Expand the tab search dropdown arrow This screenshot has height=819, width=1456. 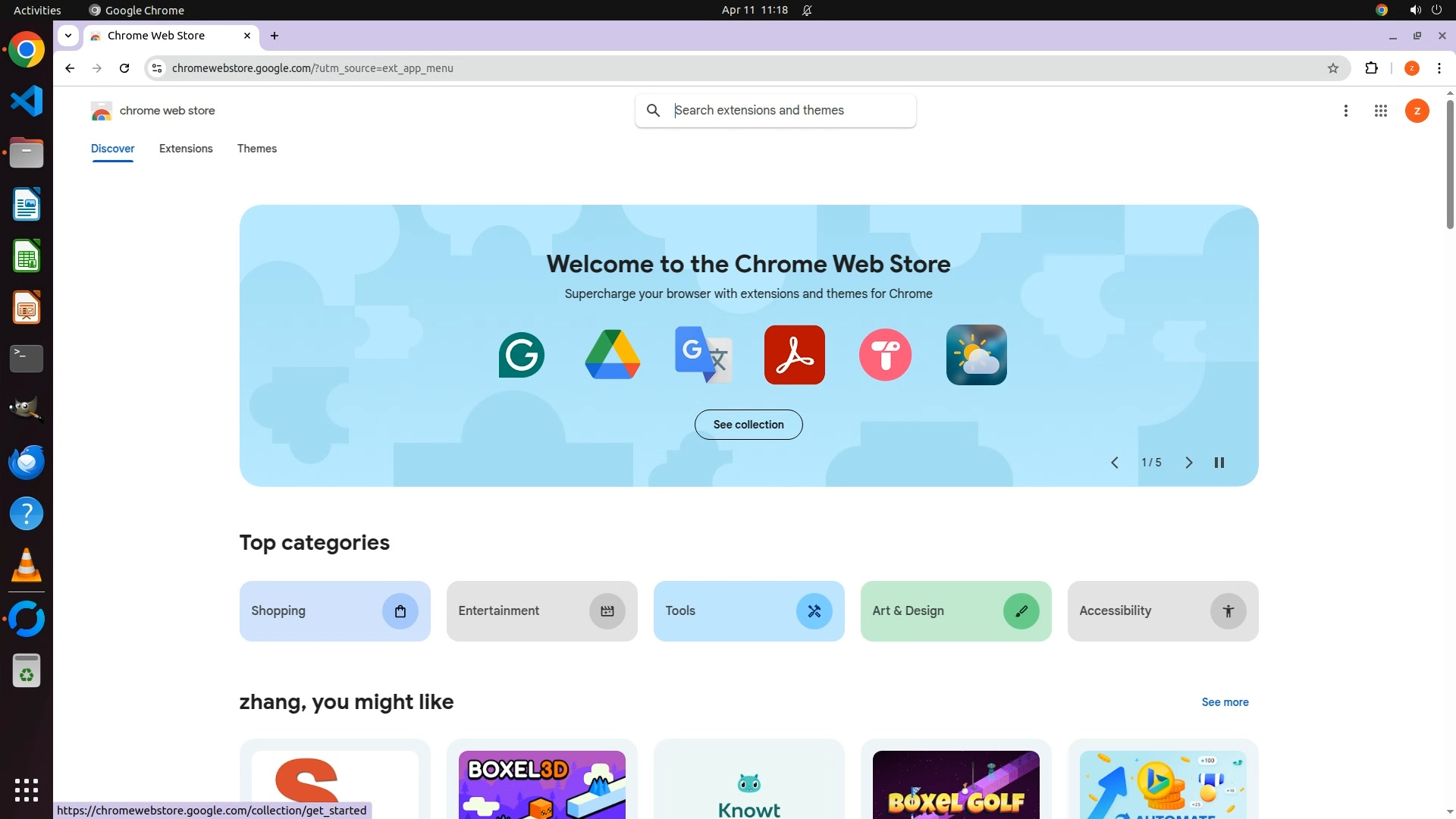point(68,36)
